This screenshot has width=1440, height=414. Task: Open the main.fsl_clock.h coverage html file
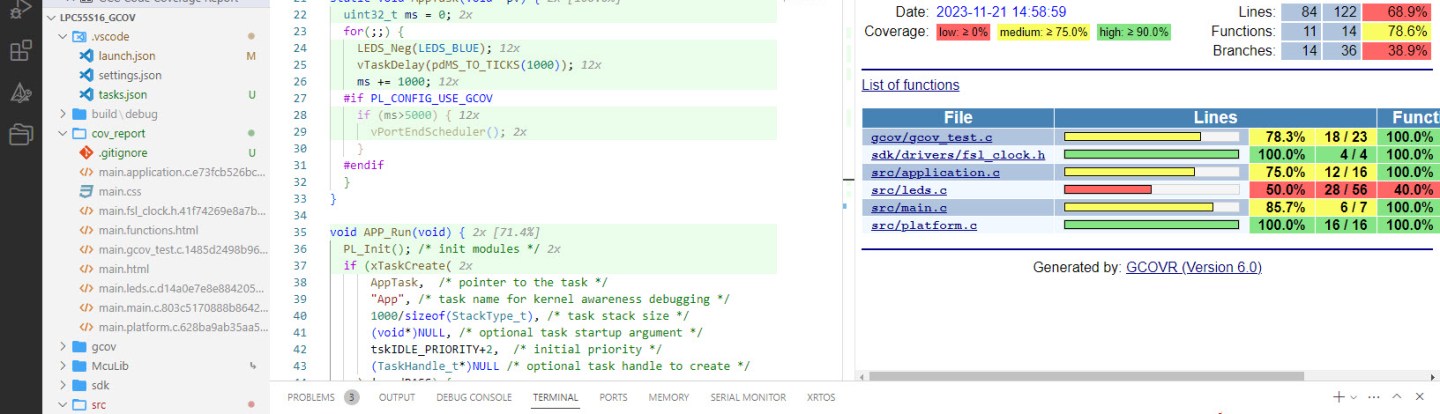coord(180,211)
